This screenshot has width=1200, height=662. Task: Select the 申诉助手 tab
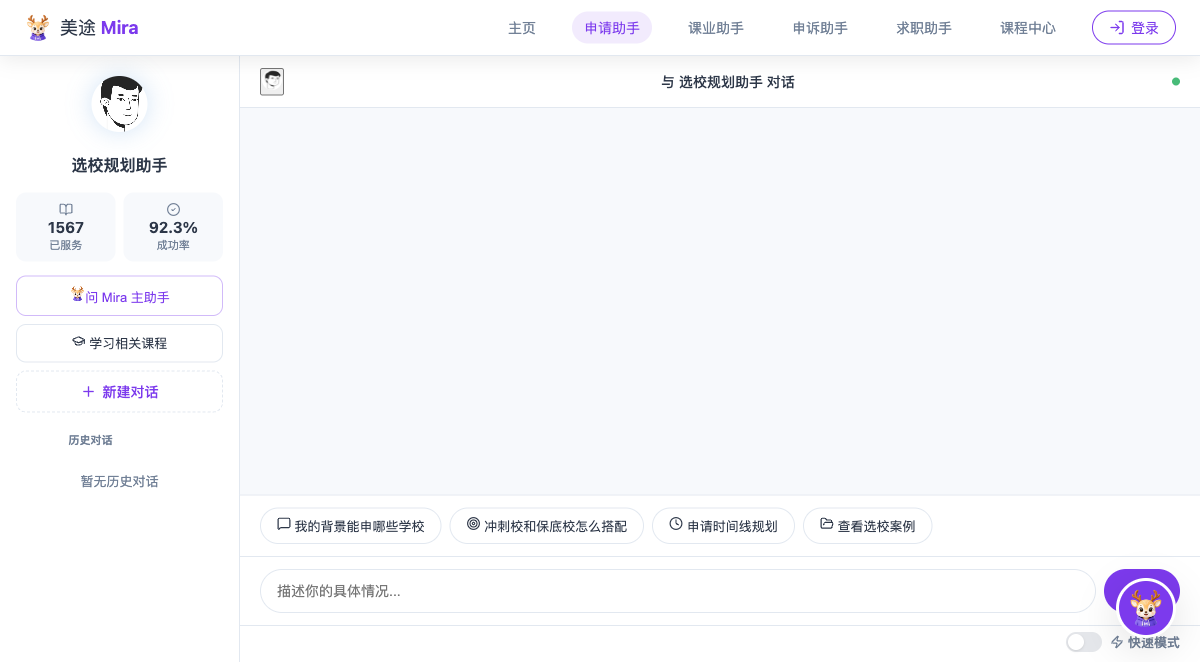[x=820, y=28]
